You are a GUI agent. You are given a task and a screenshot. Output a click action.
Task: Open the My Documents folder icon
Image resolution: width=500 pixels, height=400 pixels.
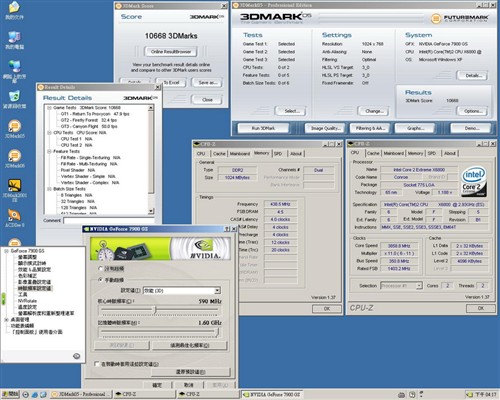point(14,11)
